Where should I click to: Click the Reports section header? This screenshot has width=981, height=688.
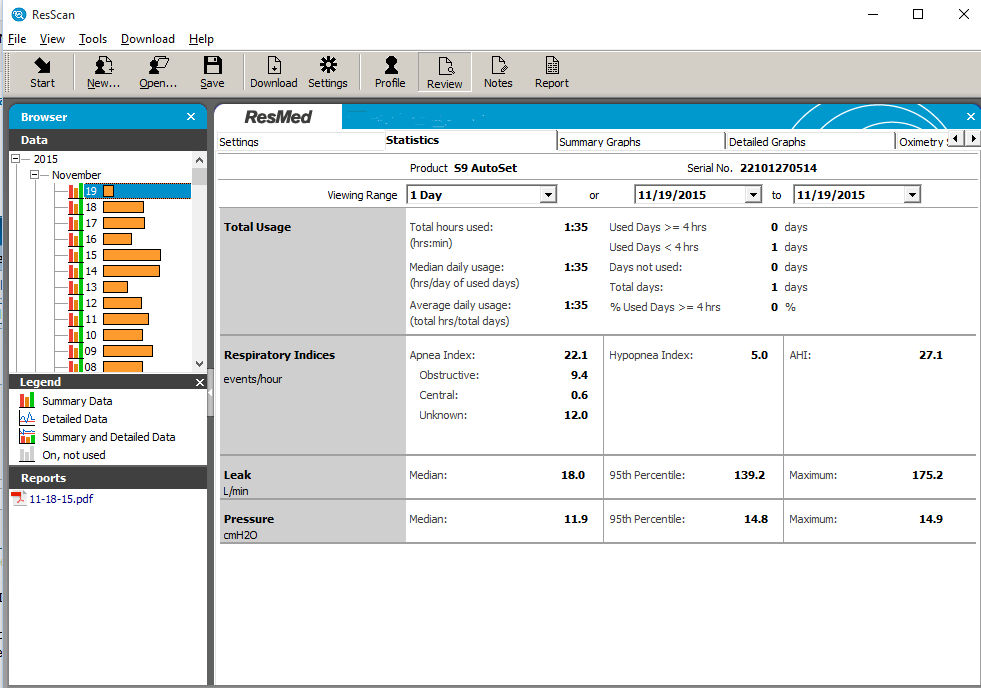(108, 478)
